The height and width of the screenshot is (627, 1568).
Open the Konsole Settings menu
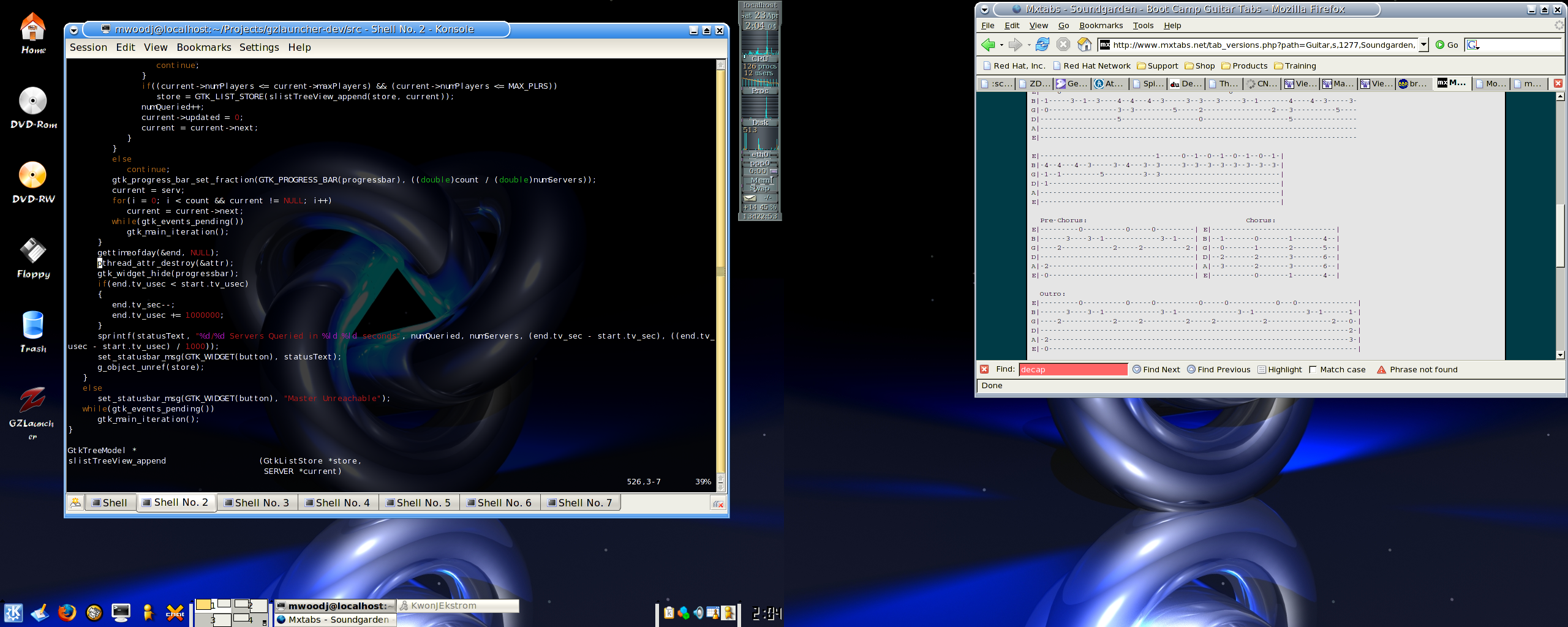click(x=259, y=47)
